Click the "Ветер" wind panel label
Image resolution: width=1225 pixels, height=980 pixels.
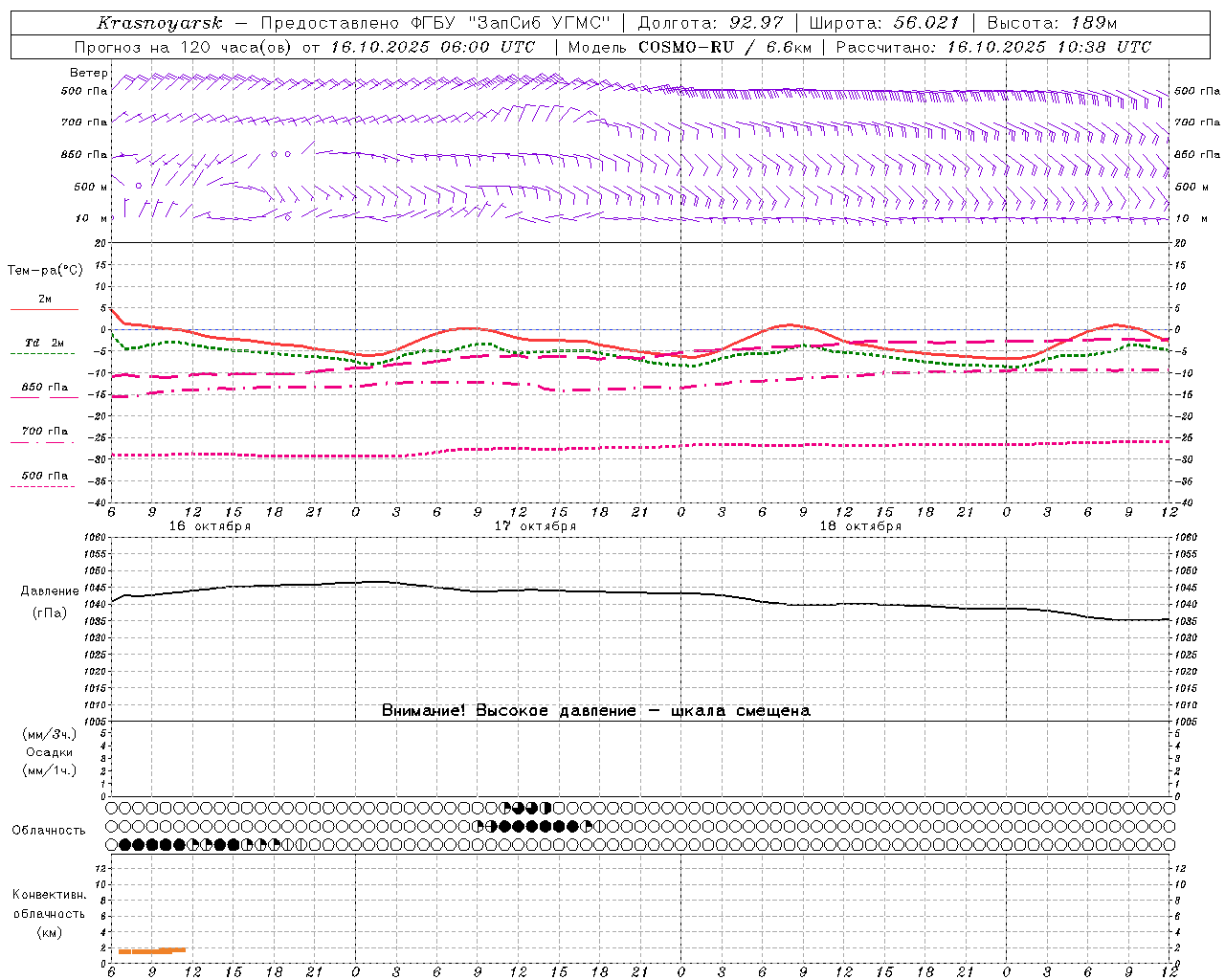88,73
